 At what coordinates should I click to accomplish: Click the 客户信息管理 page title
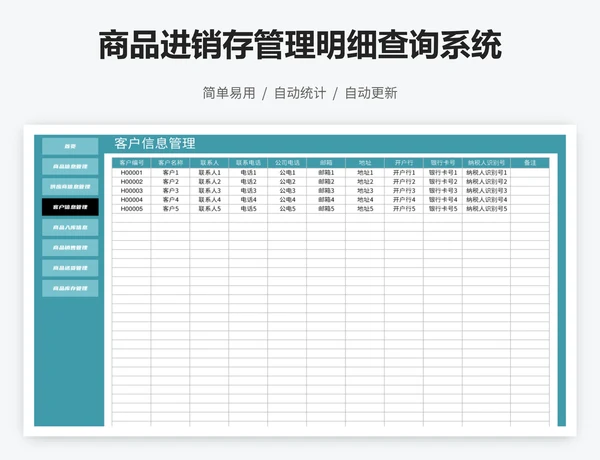(x=155, y=144)
